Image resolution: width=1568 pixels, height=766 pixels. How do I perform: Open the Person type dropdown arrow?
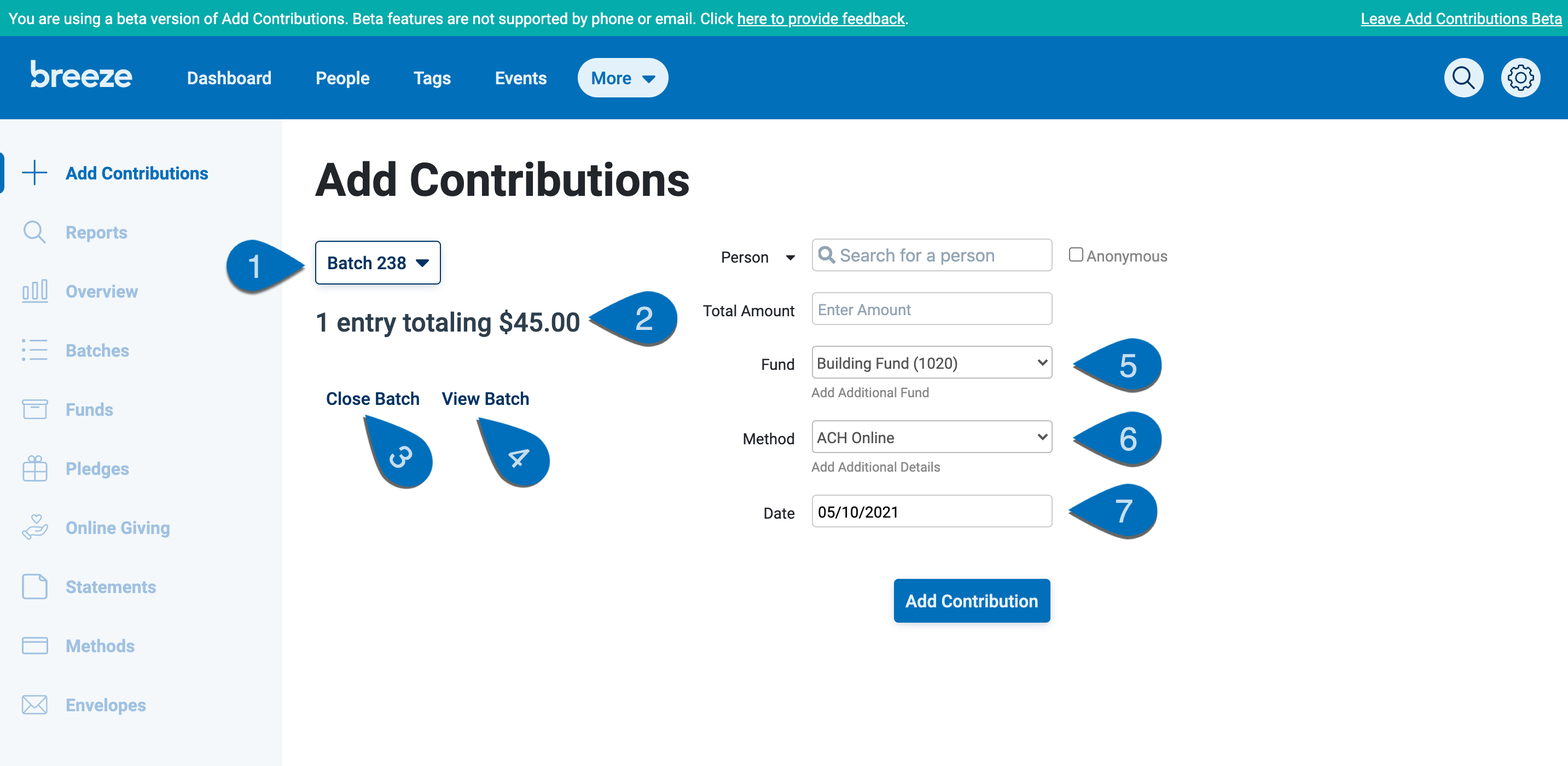tap(789, 258)
